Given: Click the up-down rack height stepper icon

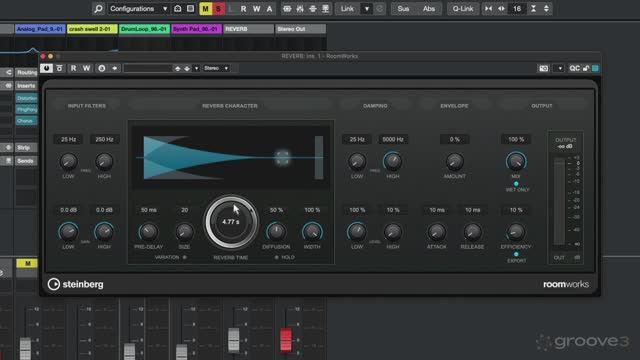Looking at the screenshot, I should pos(546,9).
